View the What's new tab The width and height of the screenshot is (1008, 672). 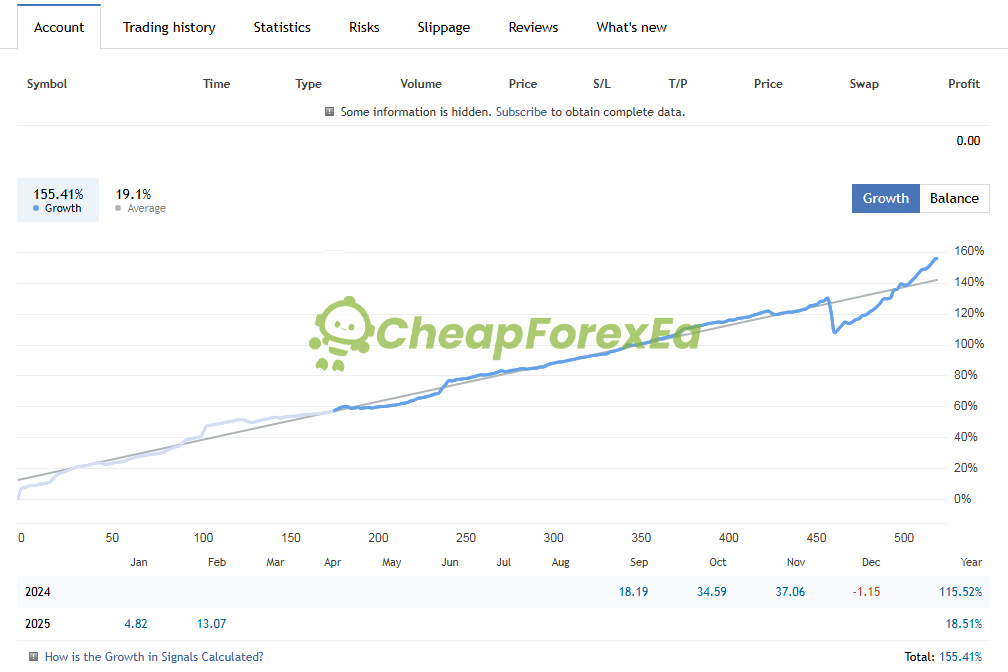(631, 27)
